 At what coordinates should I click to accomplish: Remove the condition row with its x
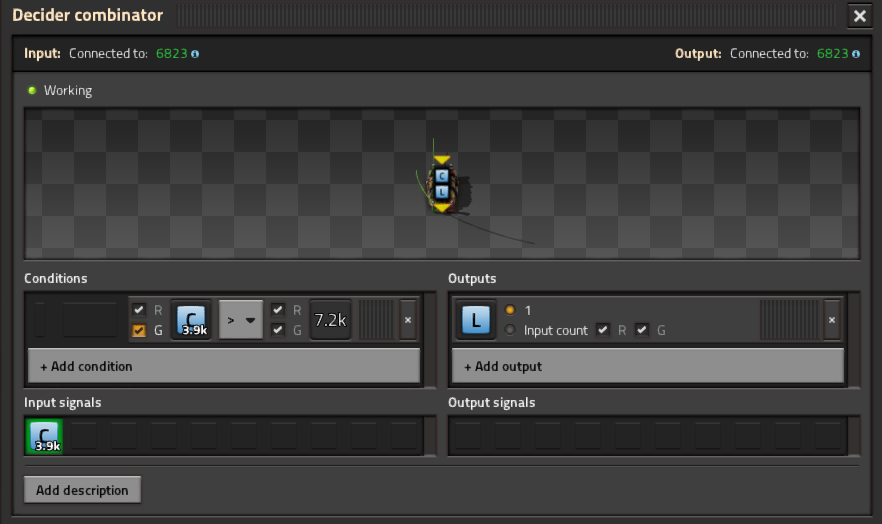(408, 320)
